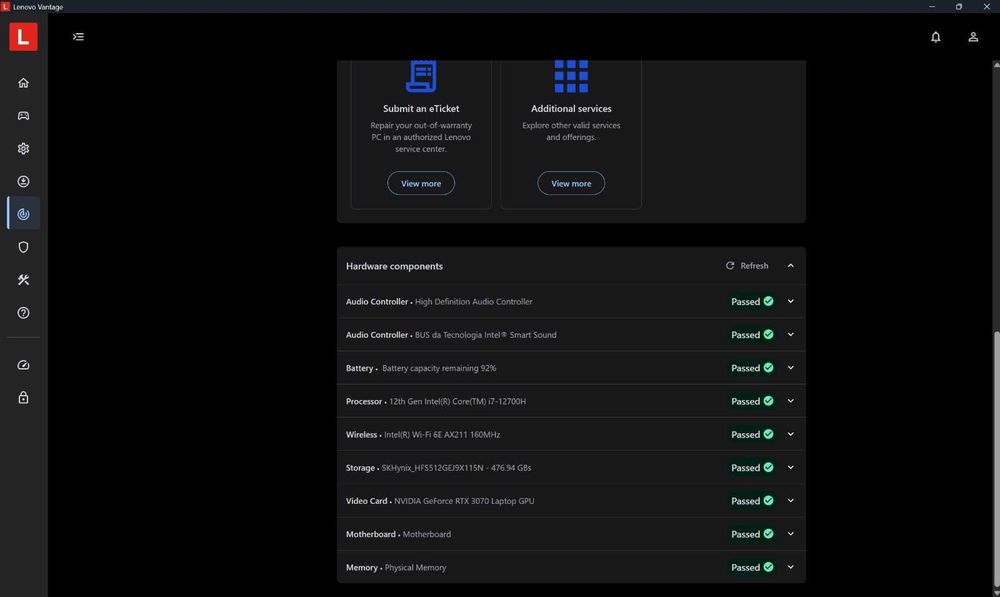Click View more under Submit an eTicket

point(421,183)
